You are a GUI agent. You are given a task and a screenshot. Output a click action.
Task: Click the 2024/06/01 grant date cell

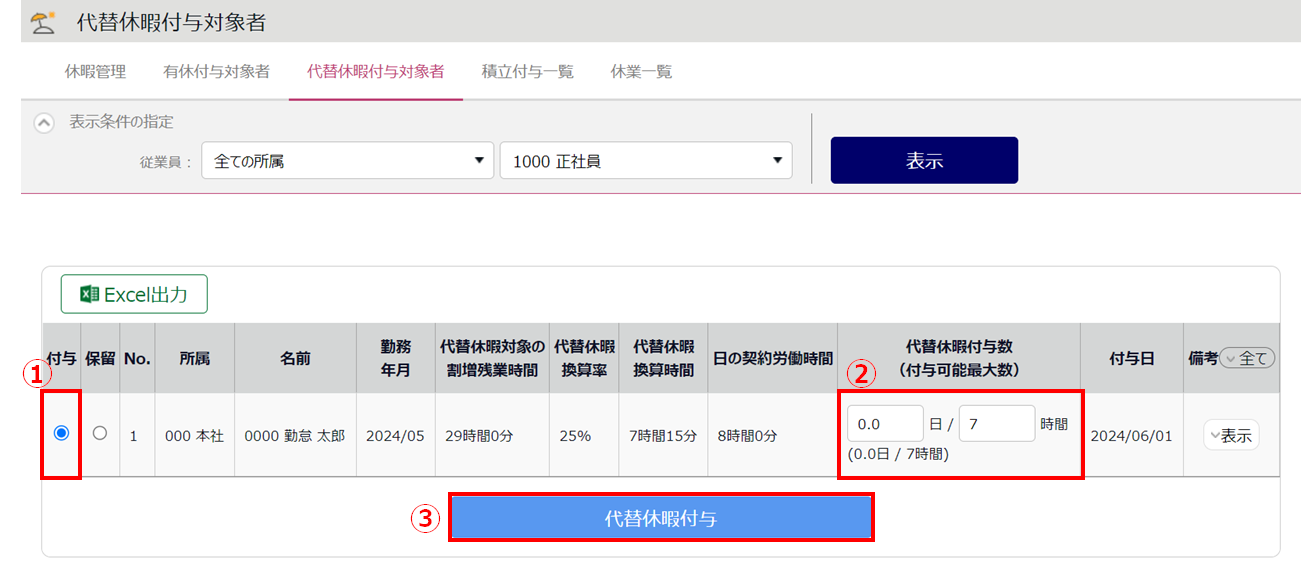click(1131, 436)
